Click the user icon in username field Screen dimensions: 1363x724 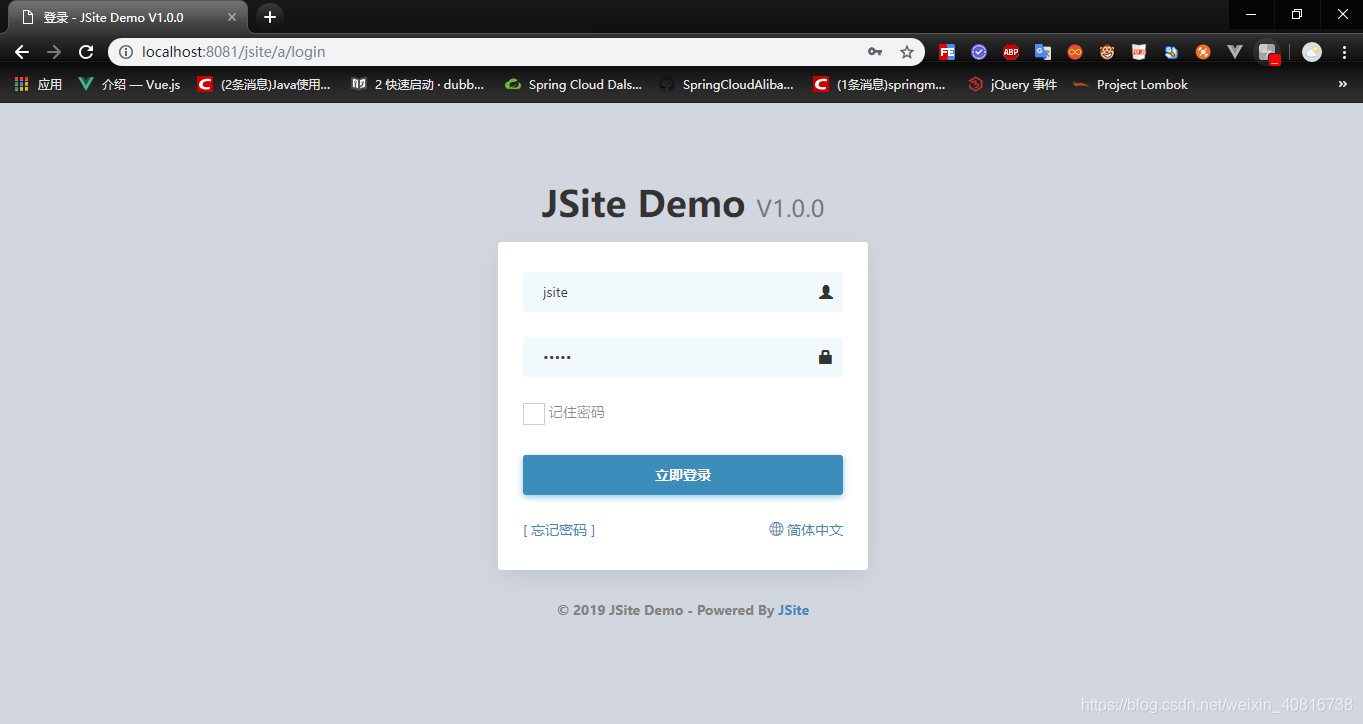point(826,292)
